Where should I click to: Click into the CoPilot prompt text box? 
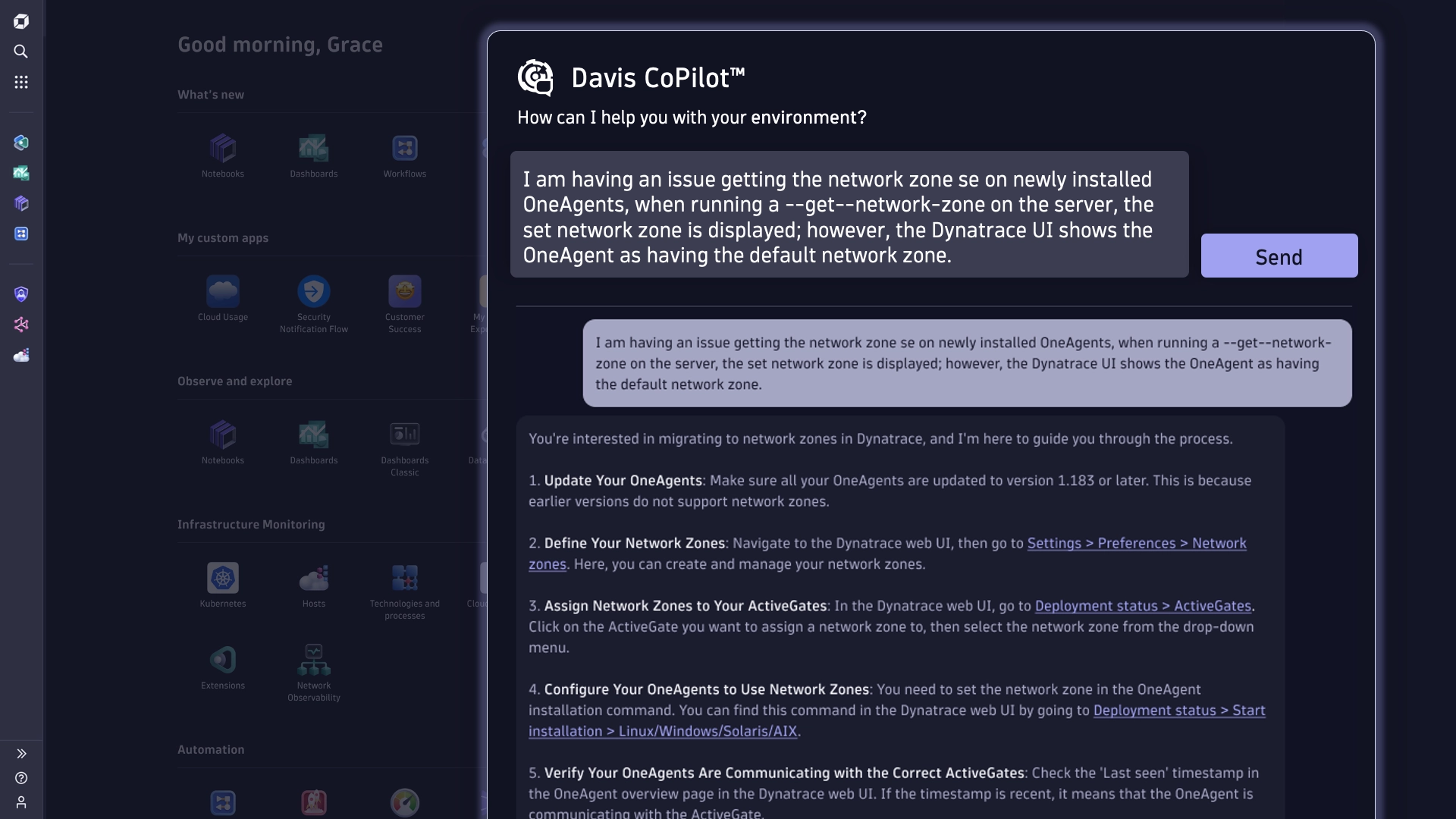pyautogui.click(x=849, y=215)
